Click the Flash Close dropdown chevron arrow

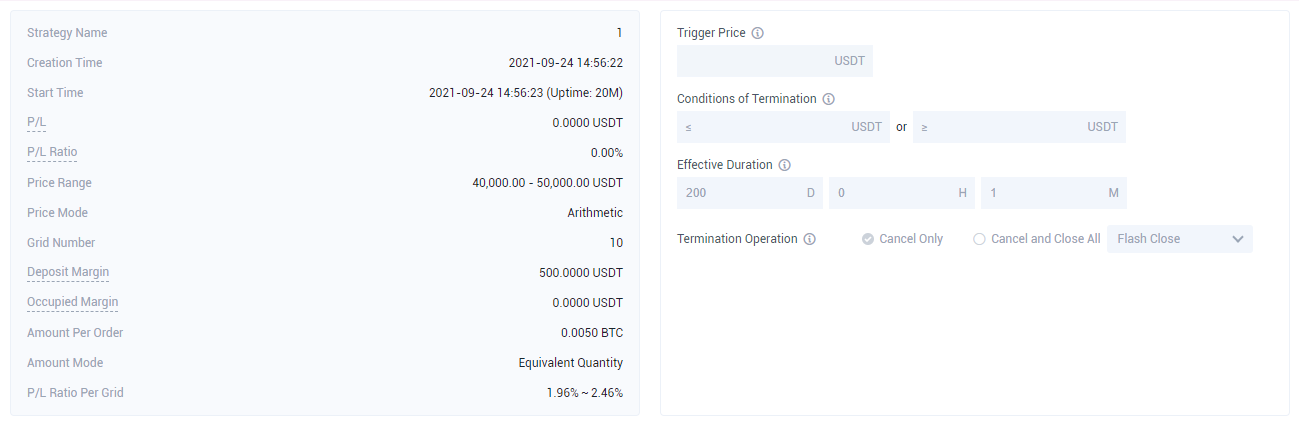pos(1238,239)
